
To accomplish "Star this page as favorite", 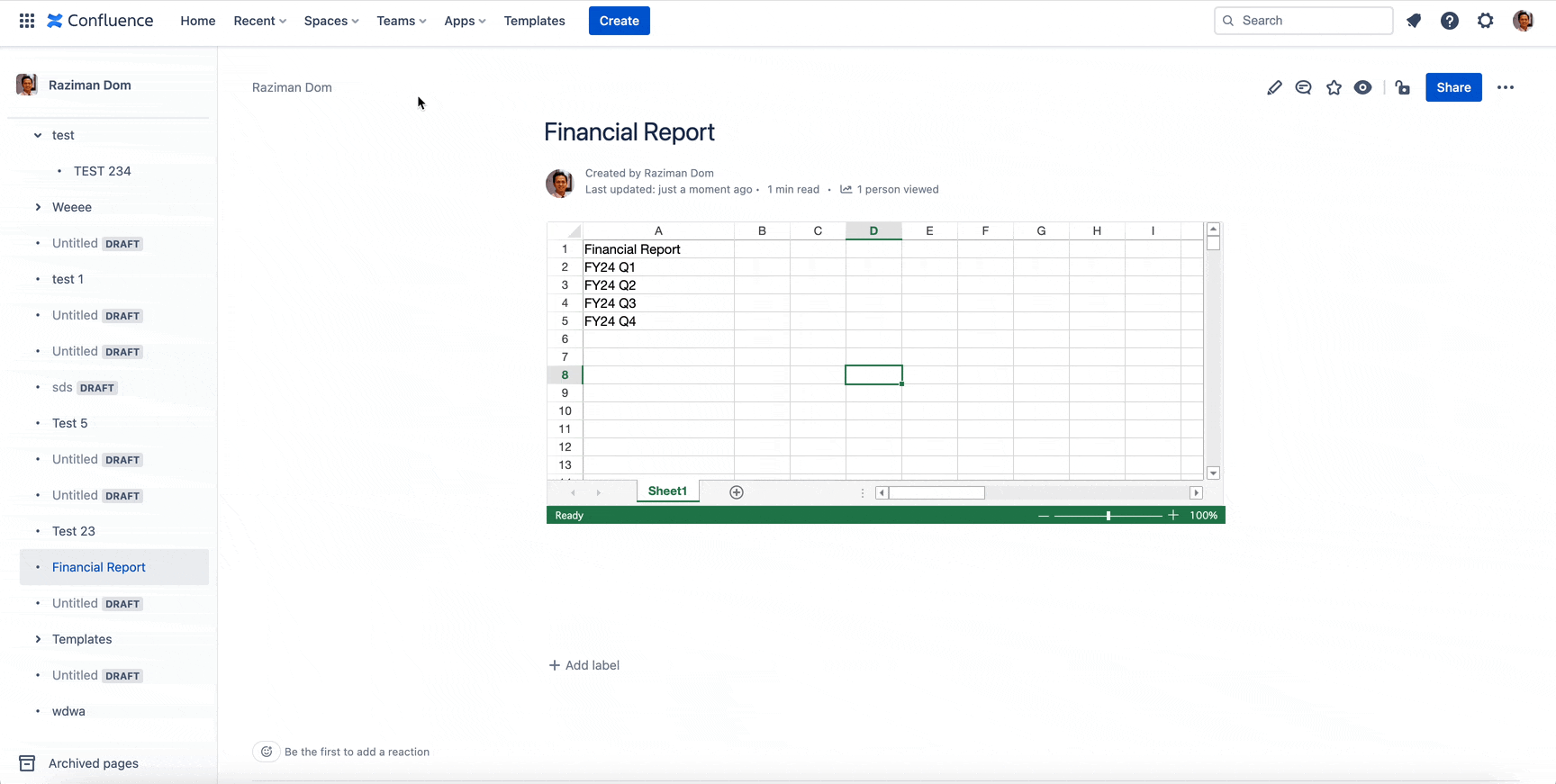I will 1334,87.
